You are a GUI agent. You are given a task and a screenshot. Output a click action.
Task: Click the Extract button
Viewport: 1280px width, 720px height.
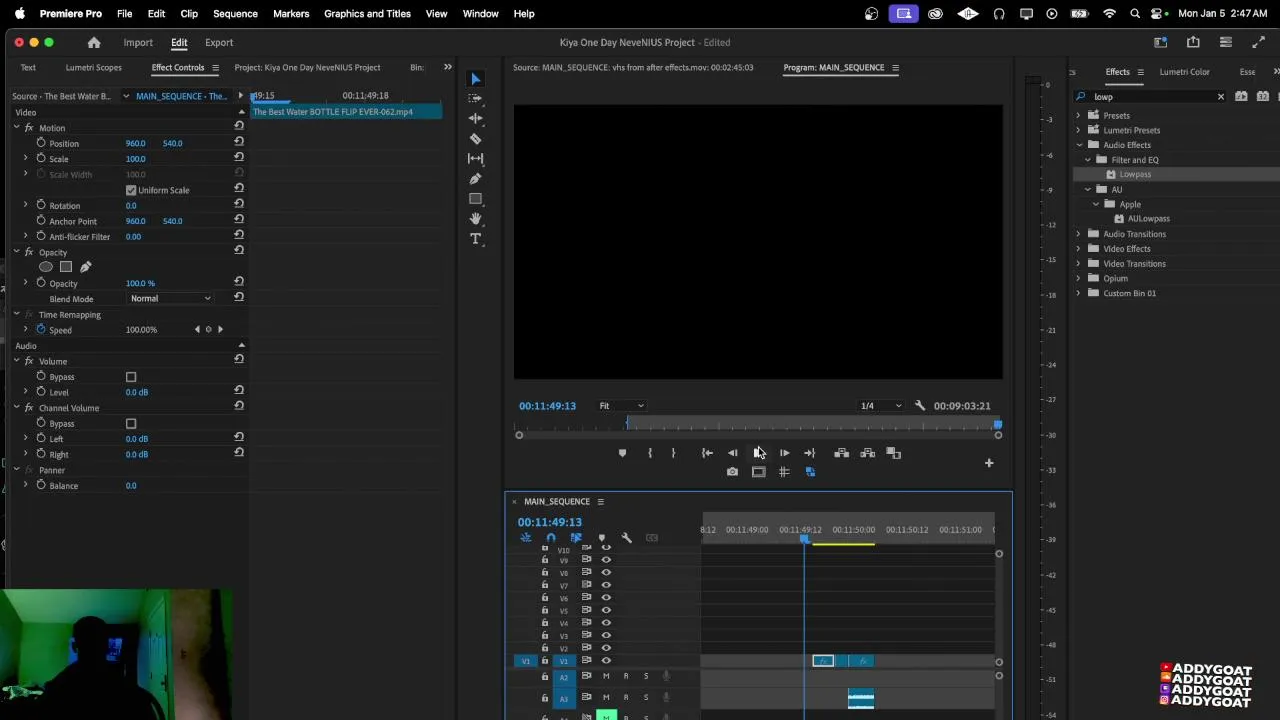[x=867, y=453]
